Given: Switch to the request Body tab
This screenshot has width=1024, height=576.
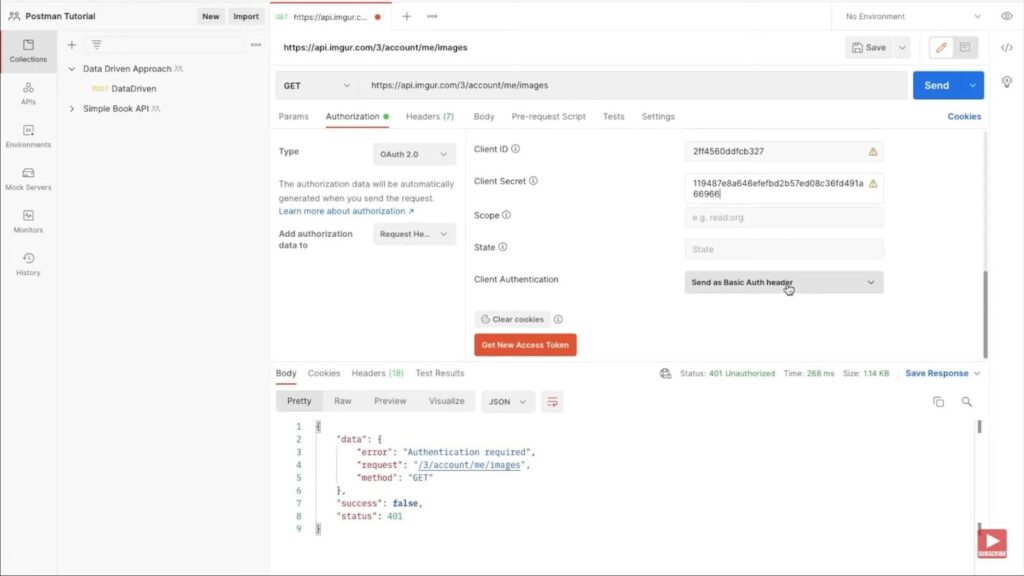Looking at the screenshot, I should [484, 116].
